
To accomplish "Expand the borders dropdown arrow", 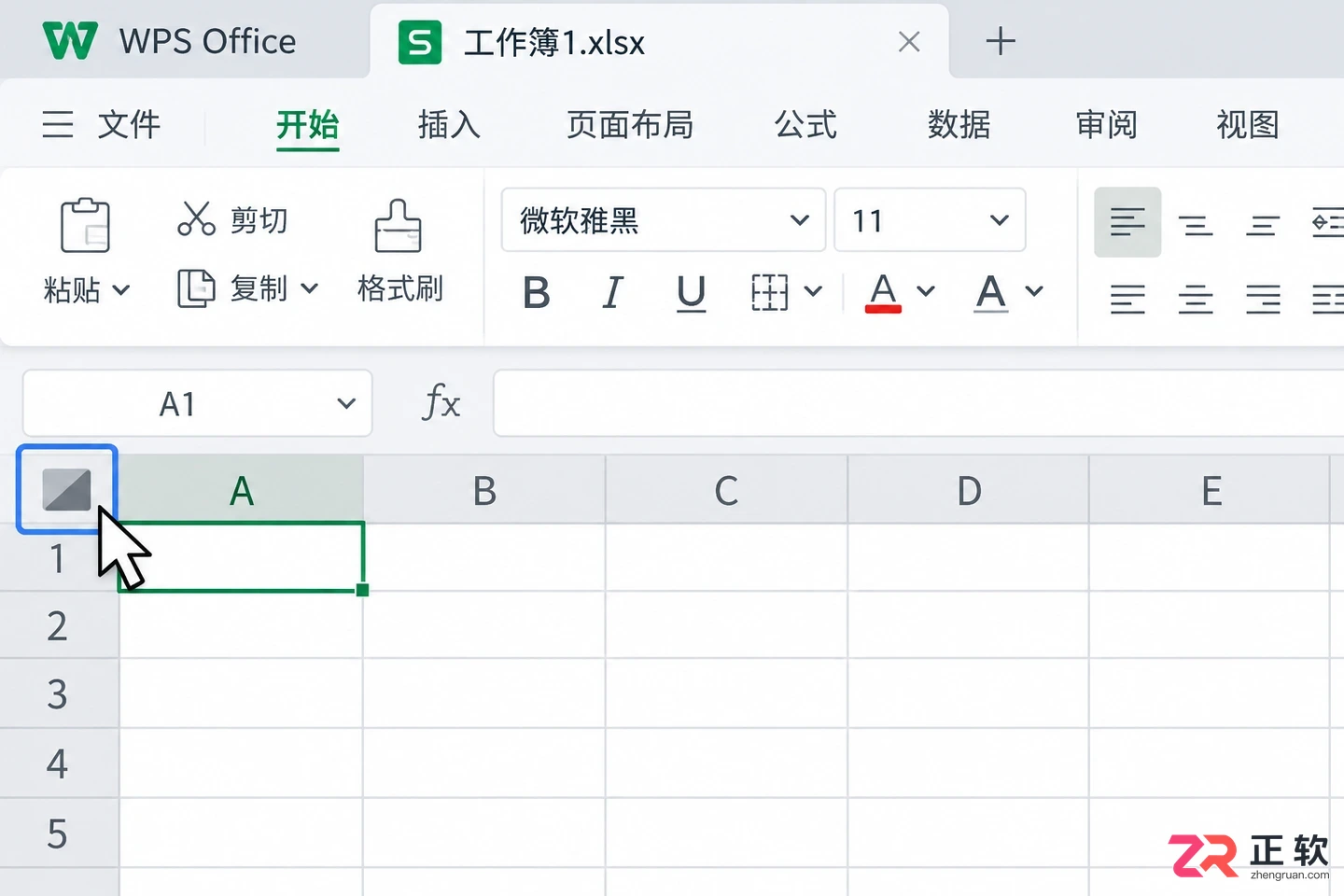I will pyautogui.click(x=813, y=291).
